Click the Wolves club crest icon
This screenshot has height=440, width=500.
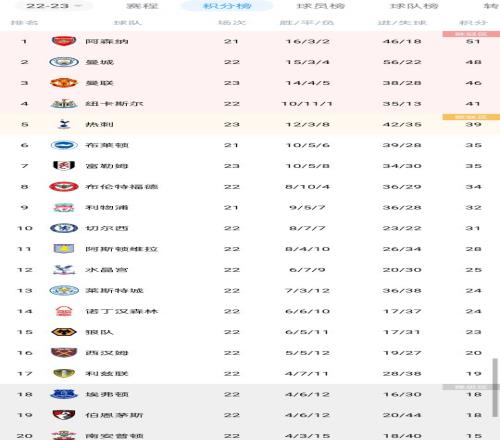(64, 332)
